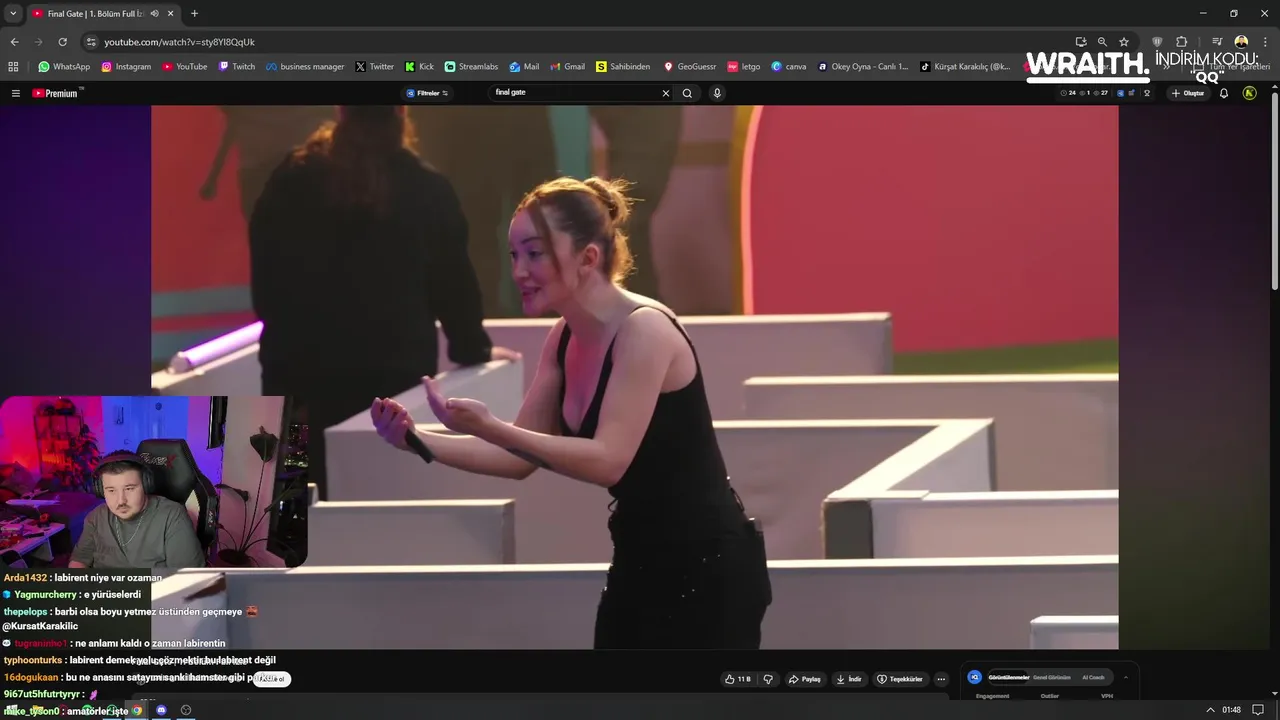1280x720 pixels.
Task: Reload the current page
Action: point(62,42)
